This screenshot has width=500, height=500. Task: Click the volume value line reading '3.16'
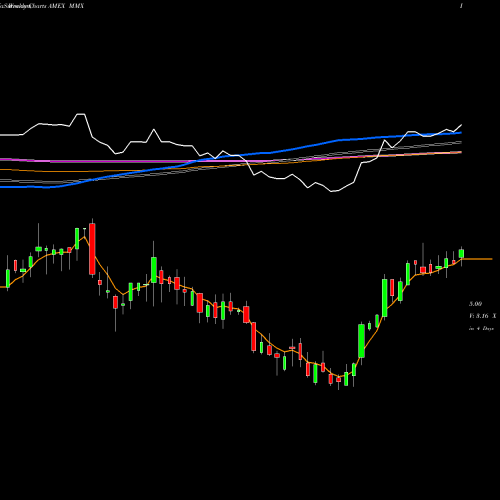pos(482,316)
